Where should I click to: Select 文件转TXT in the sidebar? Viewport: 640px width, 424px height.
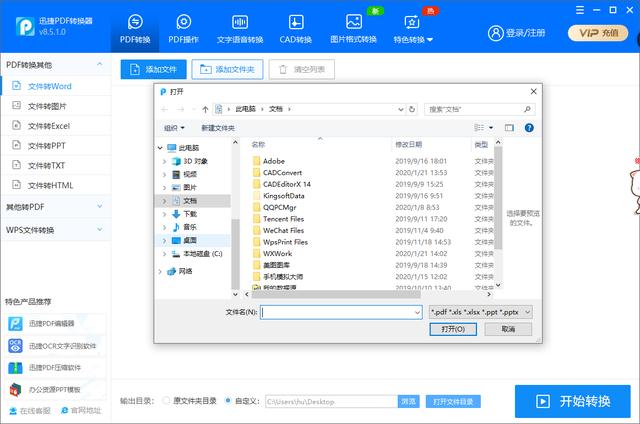pyautogui.click(x=56, y=165)
